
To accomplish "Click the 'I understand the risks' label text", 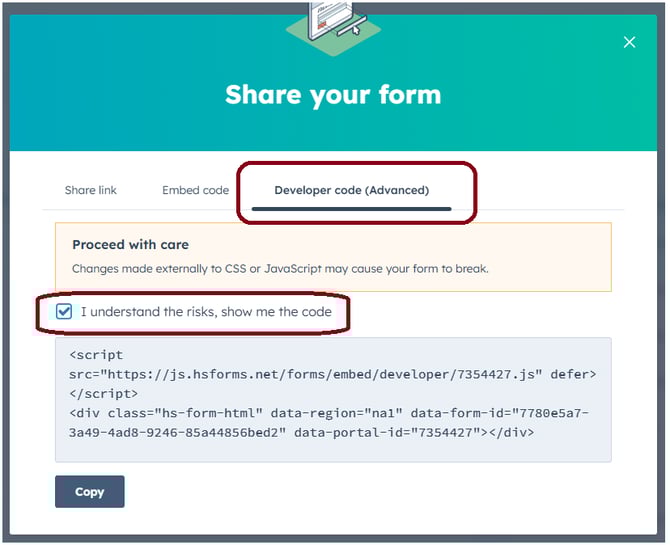I will click(205, 312).
